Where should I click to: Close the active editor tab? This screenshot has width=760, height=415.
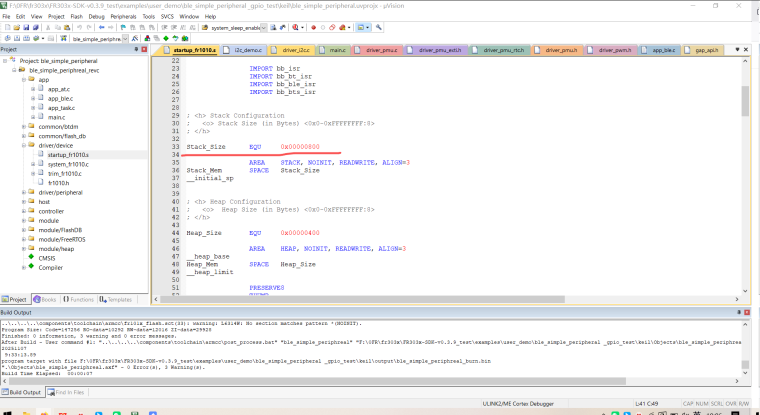pyautogui.click(x=744, y=49)
